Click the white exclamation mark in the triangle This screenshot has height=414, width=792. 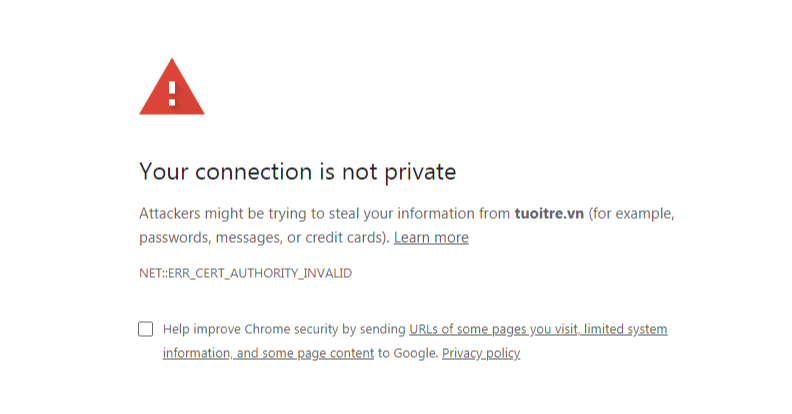(x=172, y=93)
